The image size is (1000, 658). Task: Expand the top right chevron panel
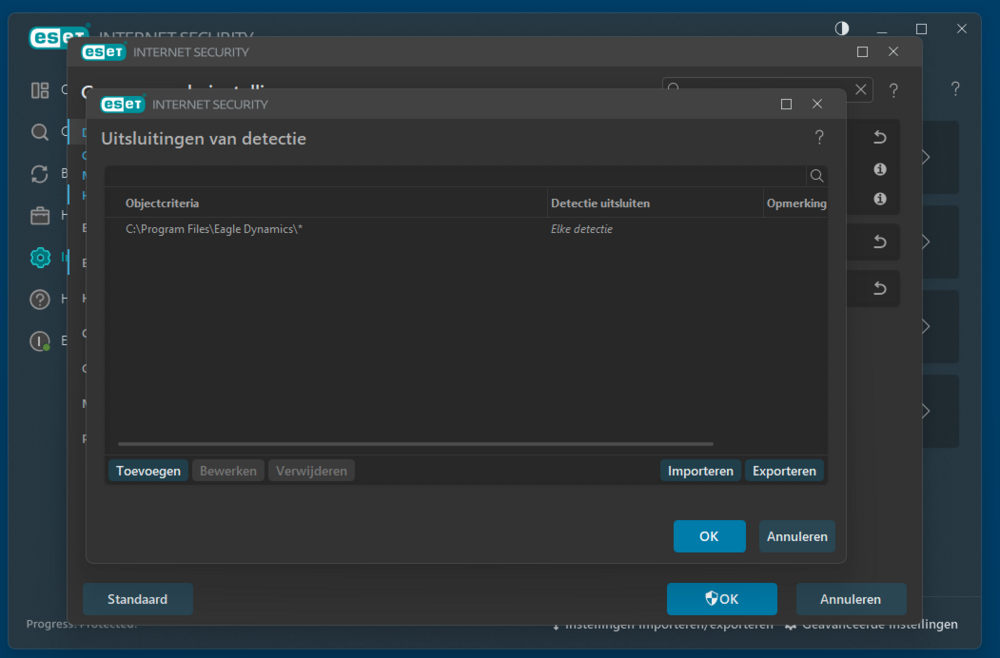click(925, 157)
